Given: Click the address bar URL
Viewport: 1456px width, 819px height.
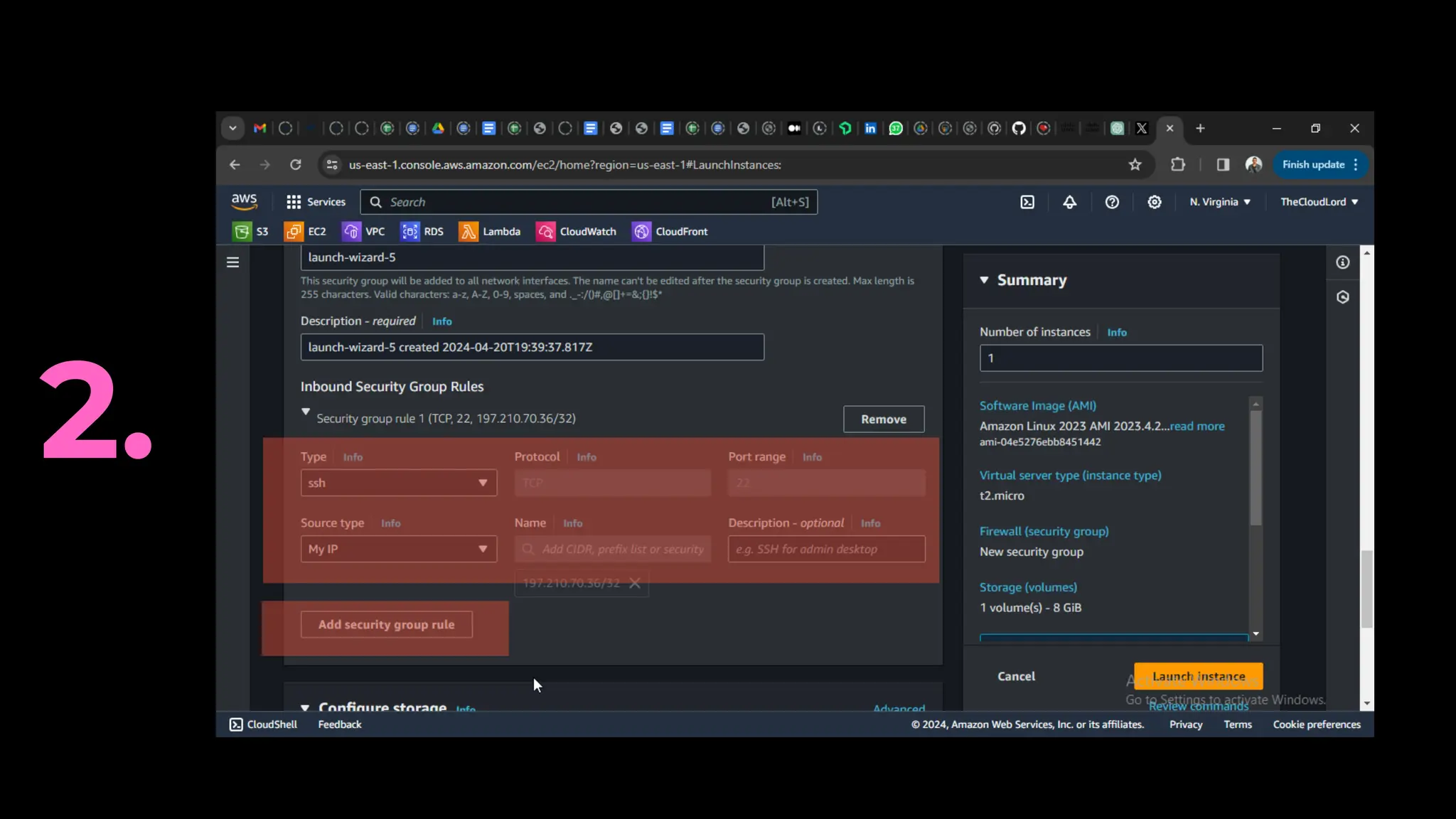Looking at the screenshot, I should click(x=564, y=165).
